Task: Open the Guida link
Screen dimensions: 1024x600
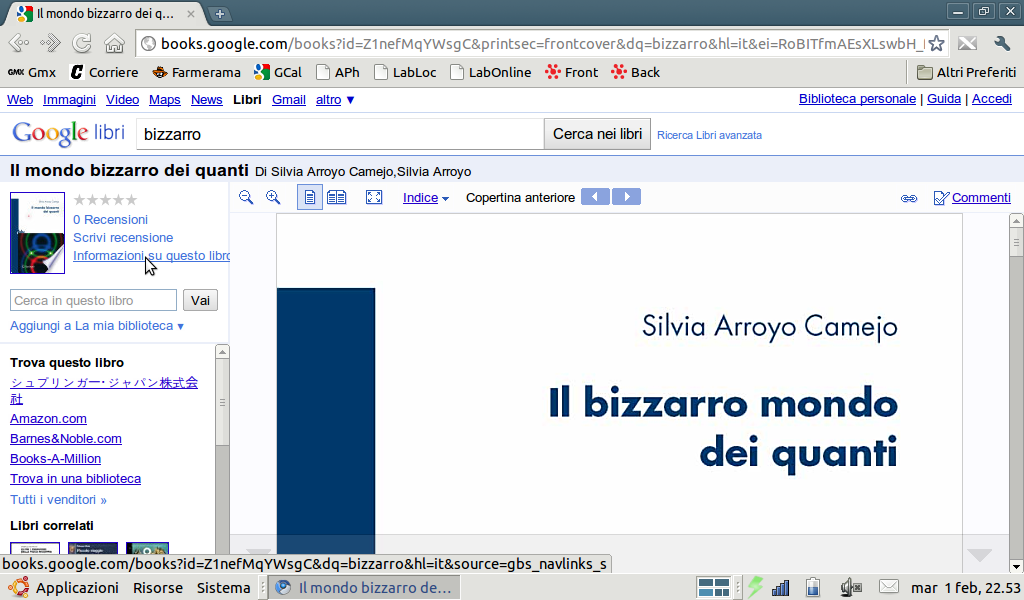Action: [944, 99]
